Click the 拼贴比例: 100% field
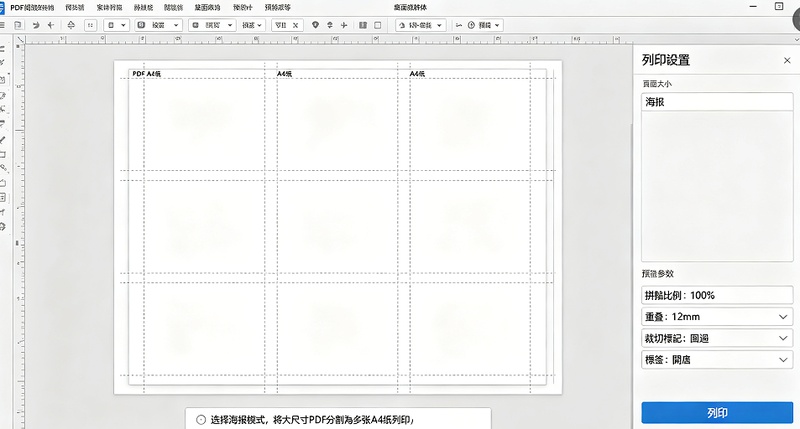Viewport: 800px width, 429px height. coord(717,295)
